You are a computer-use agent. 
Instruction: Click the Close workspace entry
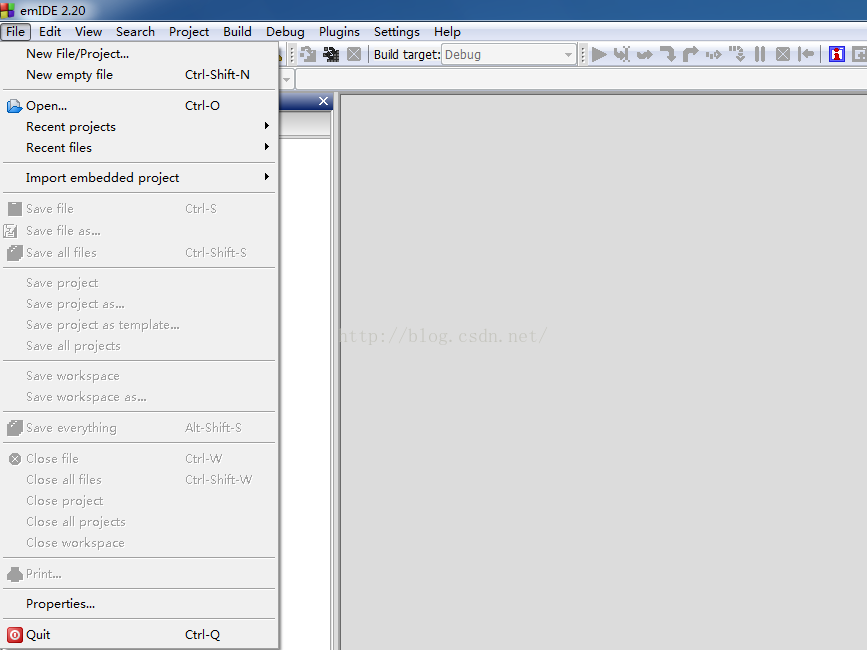tap(139, 543)
